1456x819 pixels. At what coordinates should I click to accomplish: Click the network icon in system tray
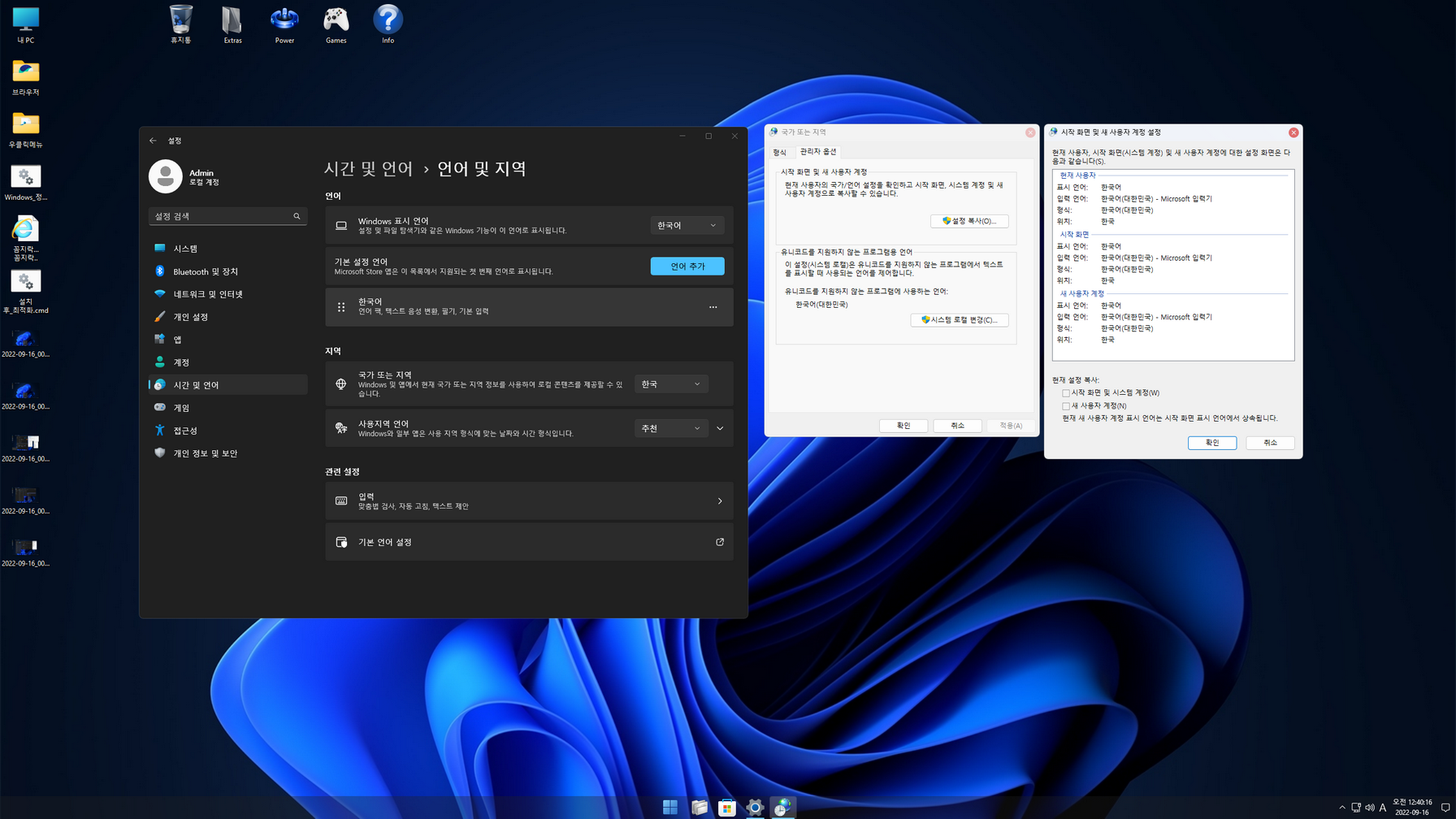coord(1356,808)
